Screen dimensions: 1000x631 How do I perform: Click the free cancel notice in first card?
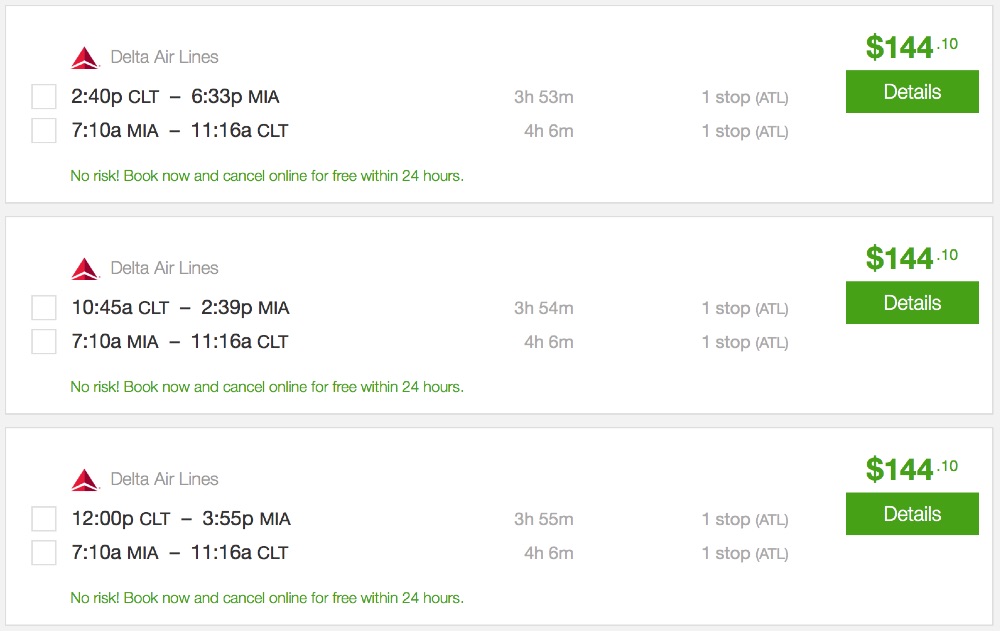coord(267,176)
